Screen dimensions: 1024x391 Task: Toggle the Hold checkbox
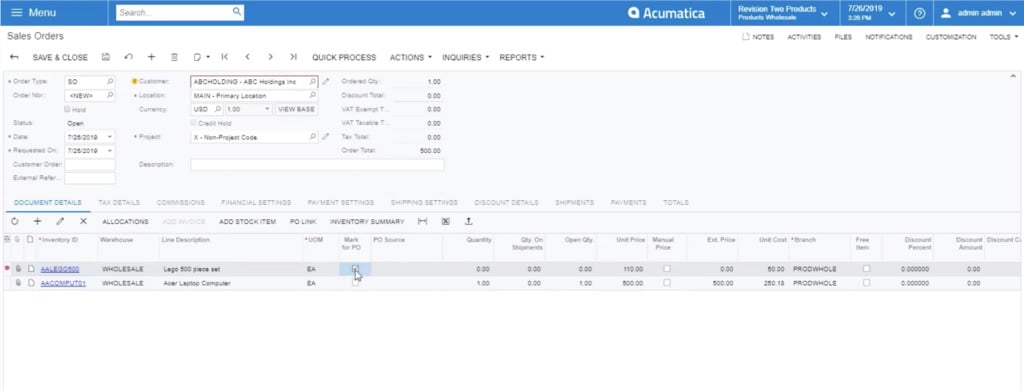[67, 110]
